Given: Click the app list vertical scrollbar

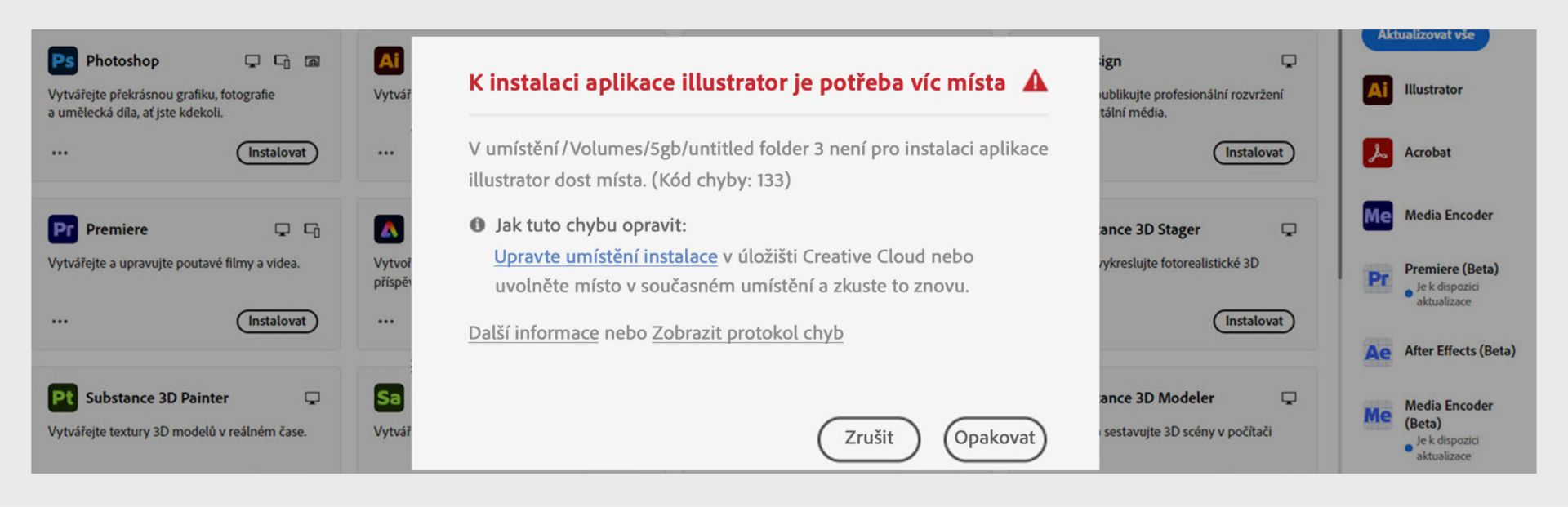Looking at the screenshot, I should (x=1339, y=155).
